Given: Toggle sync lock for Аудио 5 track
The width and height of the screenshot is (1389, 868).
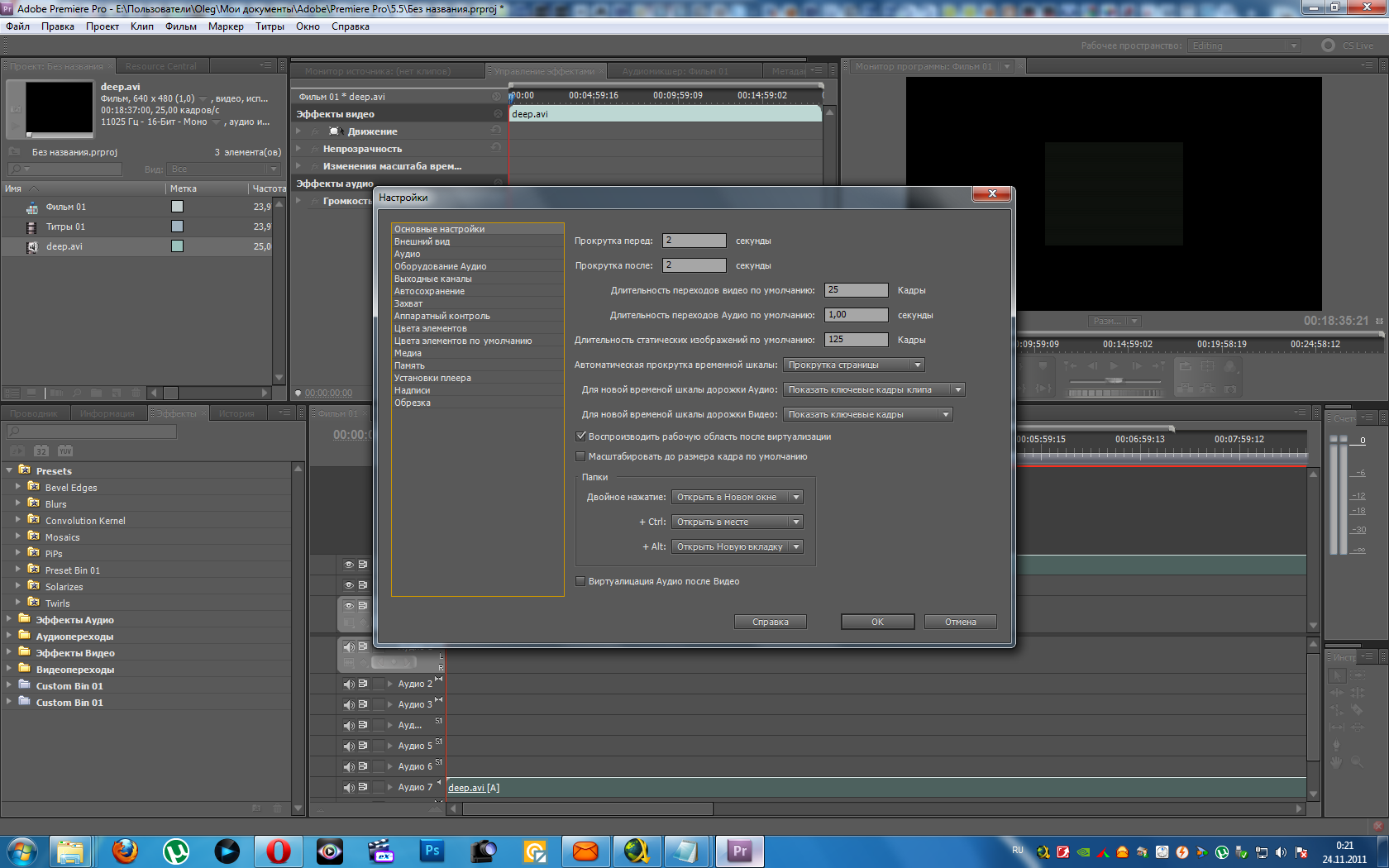Looking at the screenshot, I should click(x=363, y=746).
